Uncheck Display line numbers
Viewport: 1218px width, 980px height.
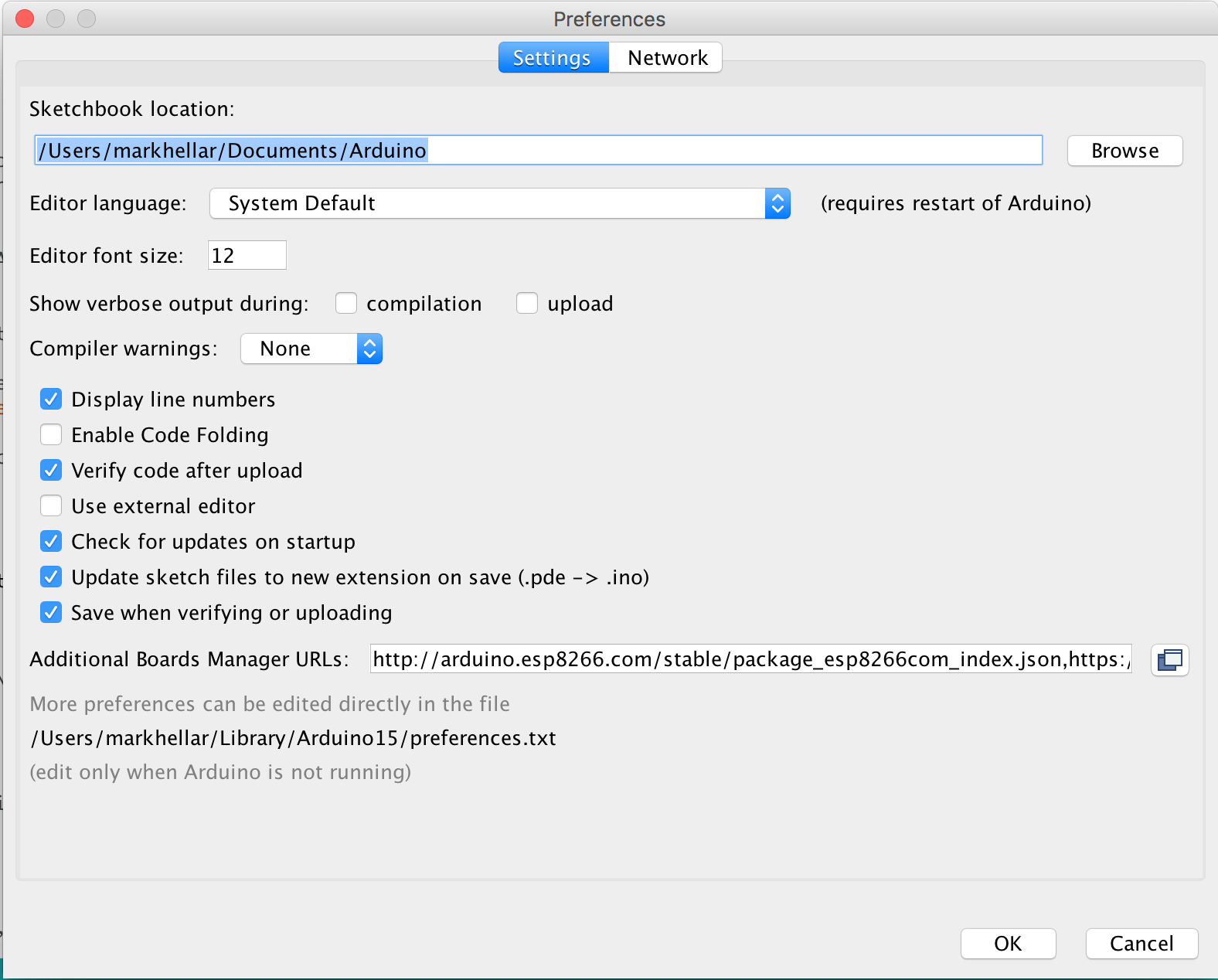pos(51,400)
